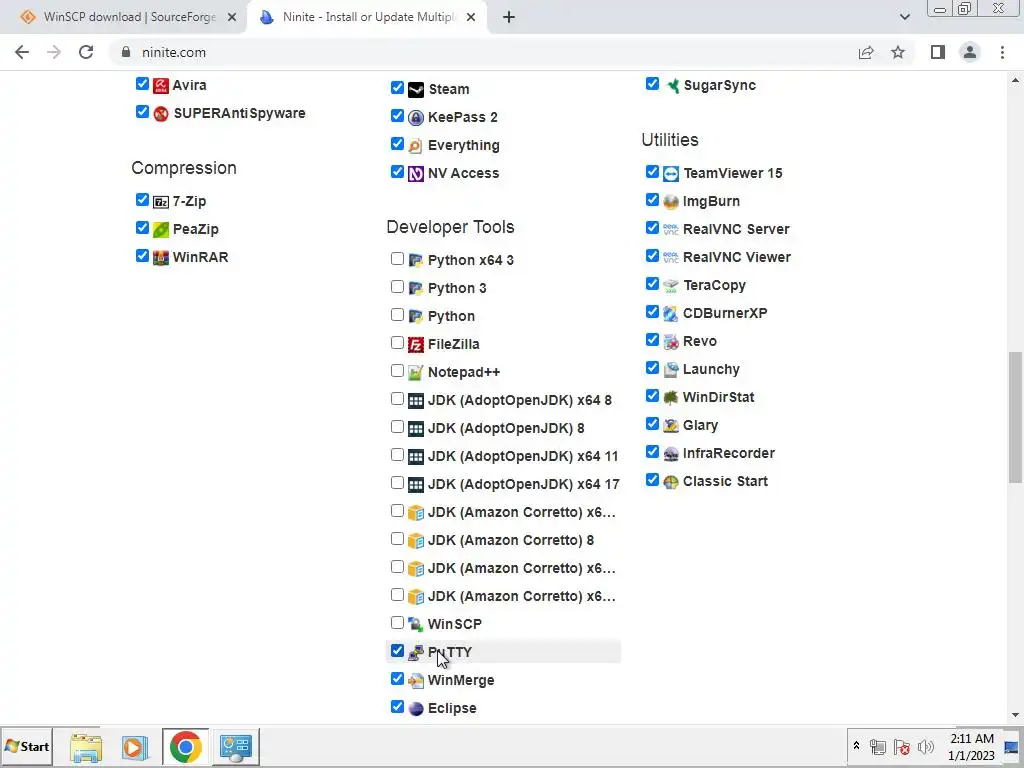Viewport: 1024px width, 768px height.
Task: Uncheck the PuTTY checkbox
Action: [x=397, y=651]
